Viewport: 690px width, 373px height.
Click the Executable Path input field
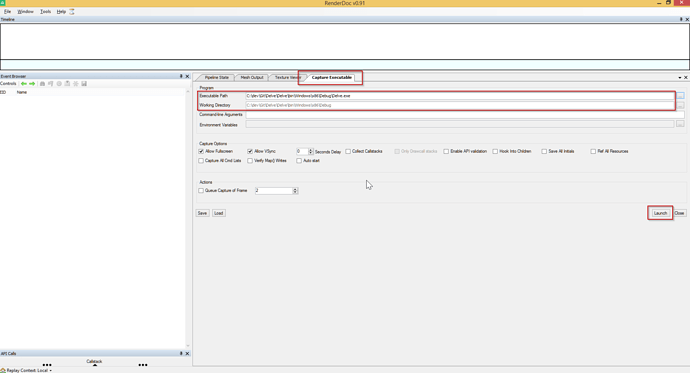tap(460, 95)
